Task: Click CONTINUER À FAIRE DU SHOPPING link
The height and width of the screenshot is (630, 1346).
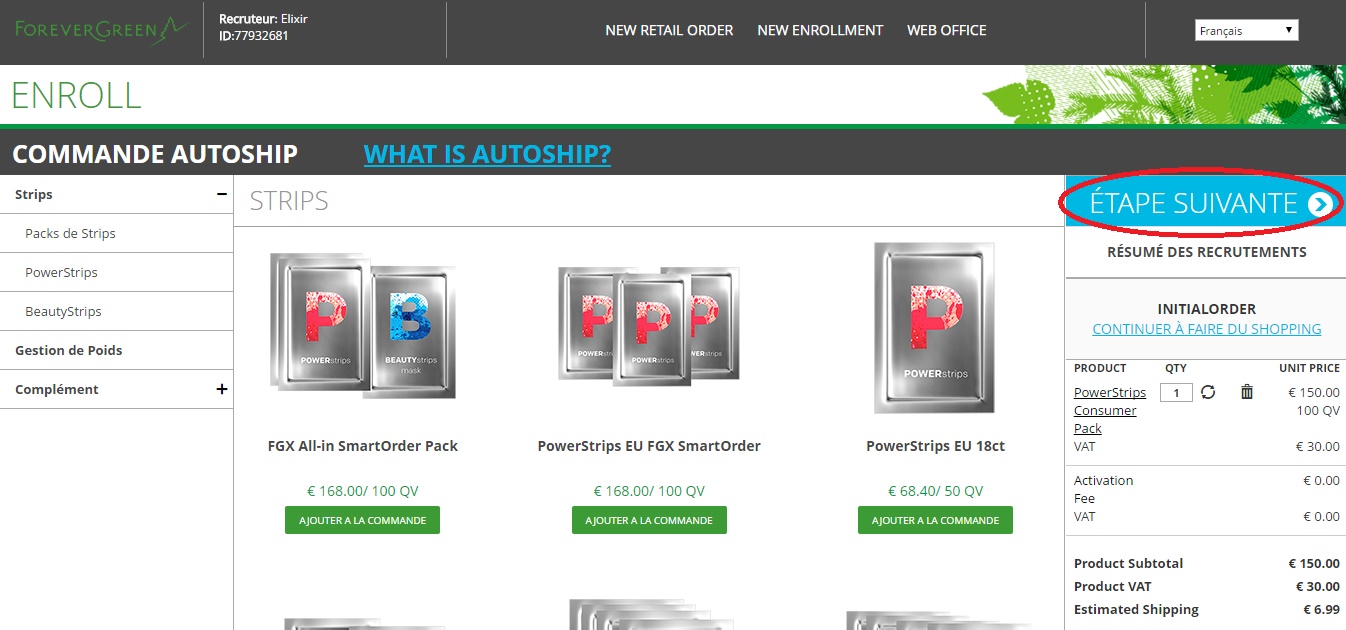Action: 1206,328
